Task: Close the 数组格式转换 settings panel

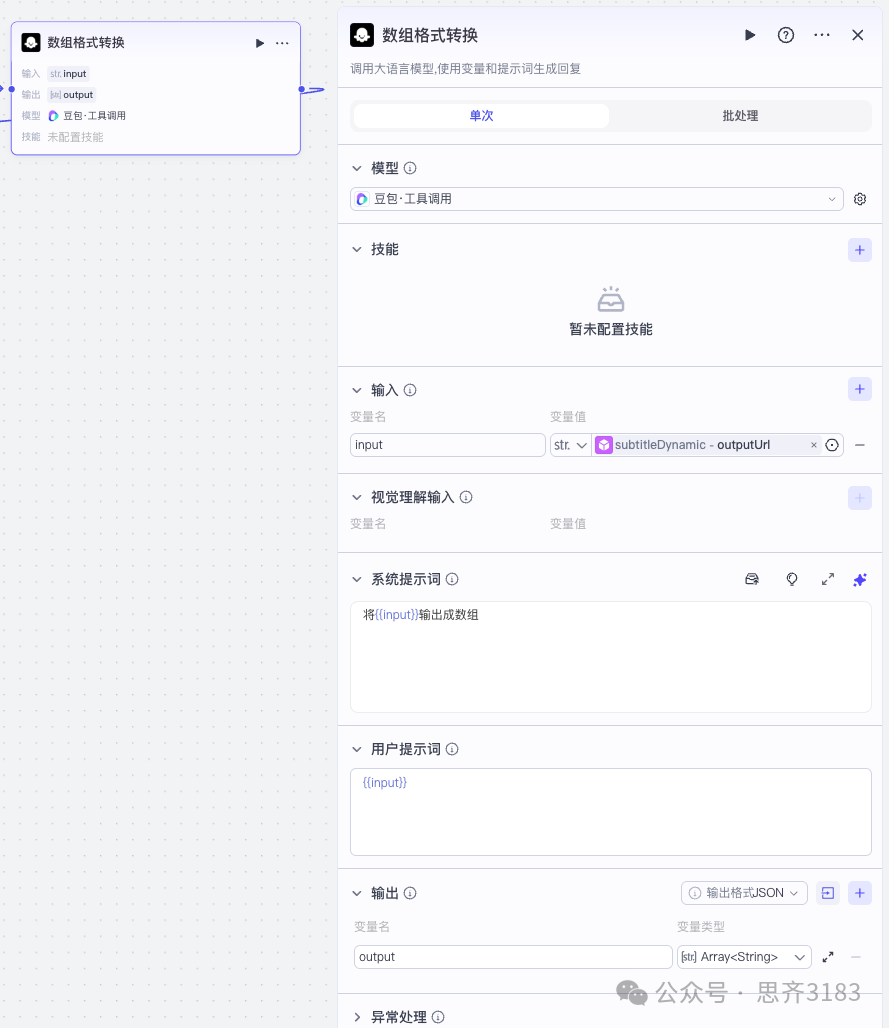Action: (x=858, y=35)
